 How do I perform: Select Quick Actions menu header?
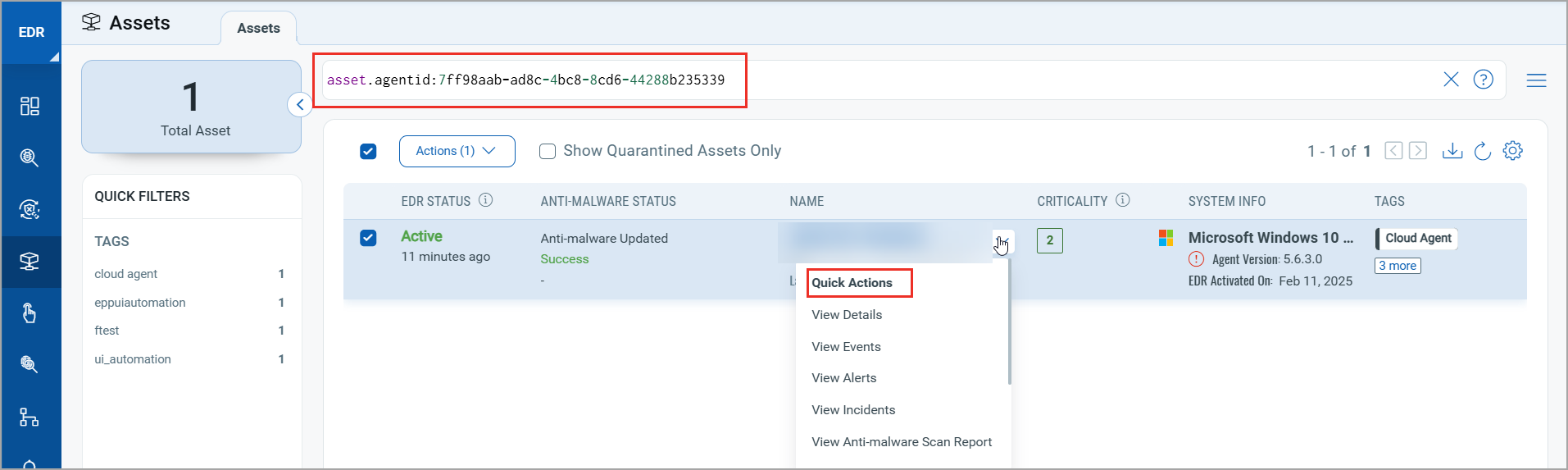point(852,283)
